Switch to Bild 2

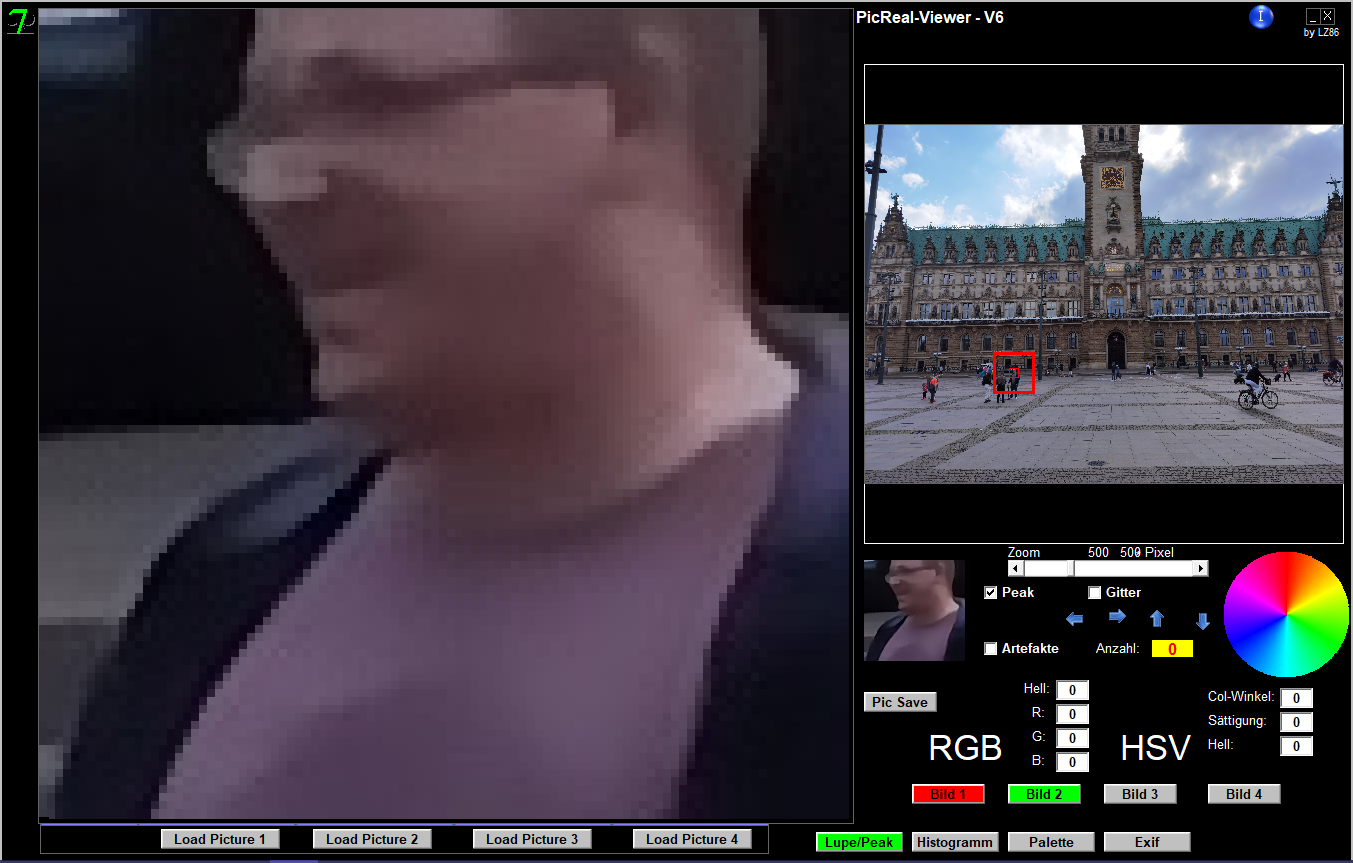[1044, 794]
